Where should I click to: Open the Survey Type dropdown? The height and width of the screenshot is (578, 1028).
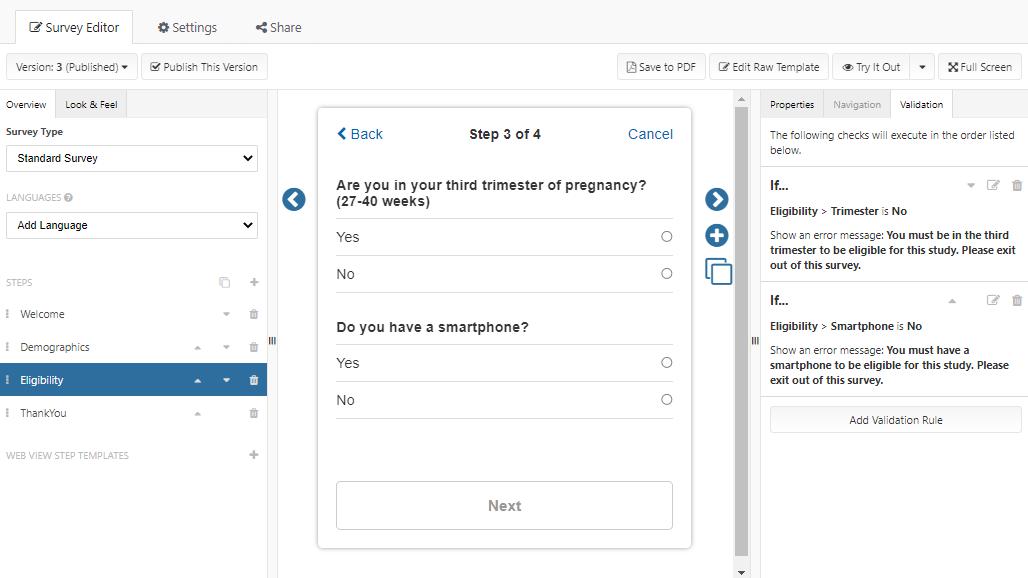tap(132, 158)
